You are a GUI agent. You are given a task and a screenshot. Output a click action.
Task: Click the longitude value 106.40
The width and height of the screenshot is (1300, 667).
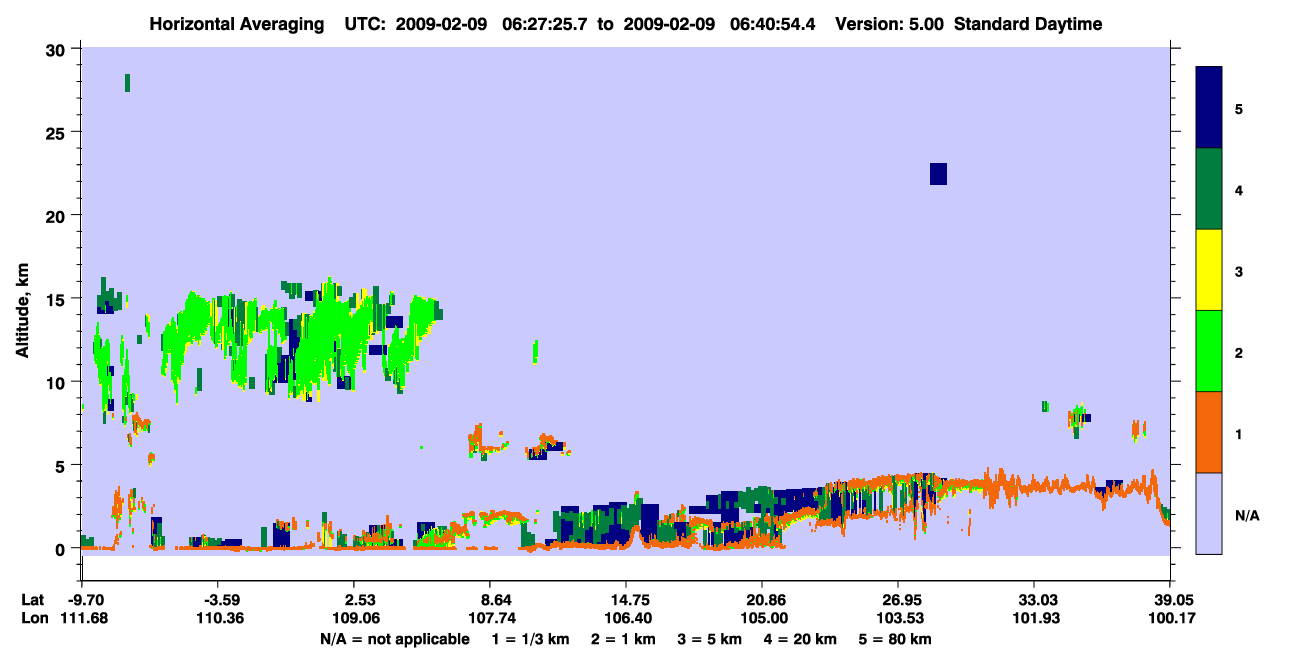point(626,618)
